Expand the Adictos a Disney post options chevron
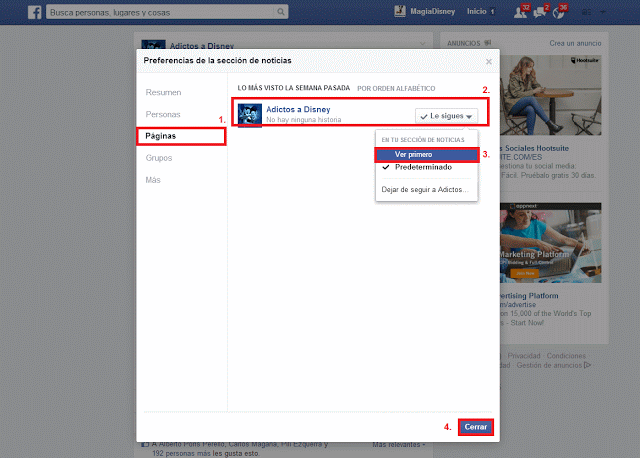The width and height of the screenshot is (640, 458). click(x=423, y=43)
